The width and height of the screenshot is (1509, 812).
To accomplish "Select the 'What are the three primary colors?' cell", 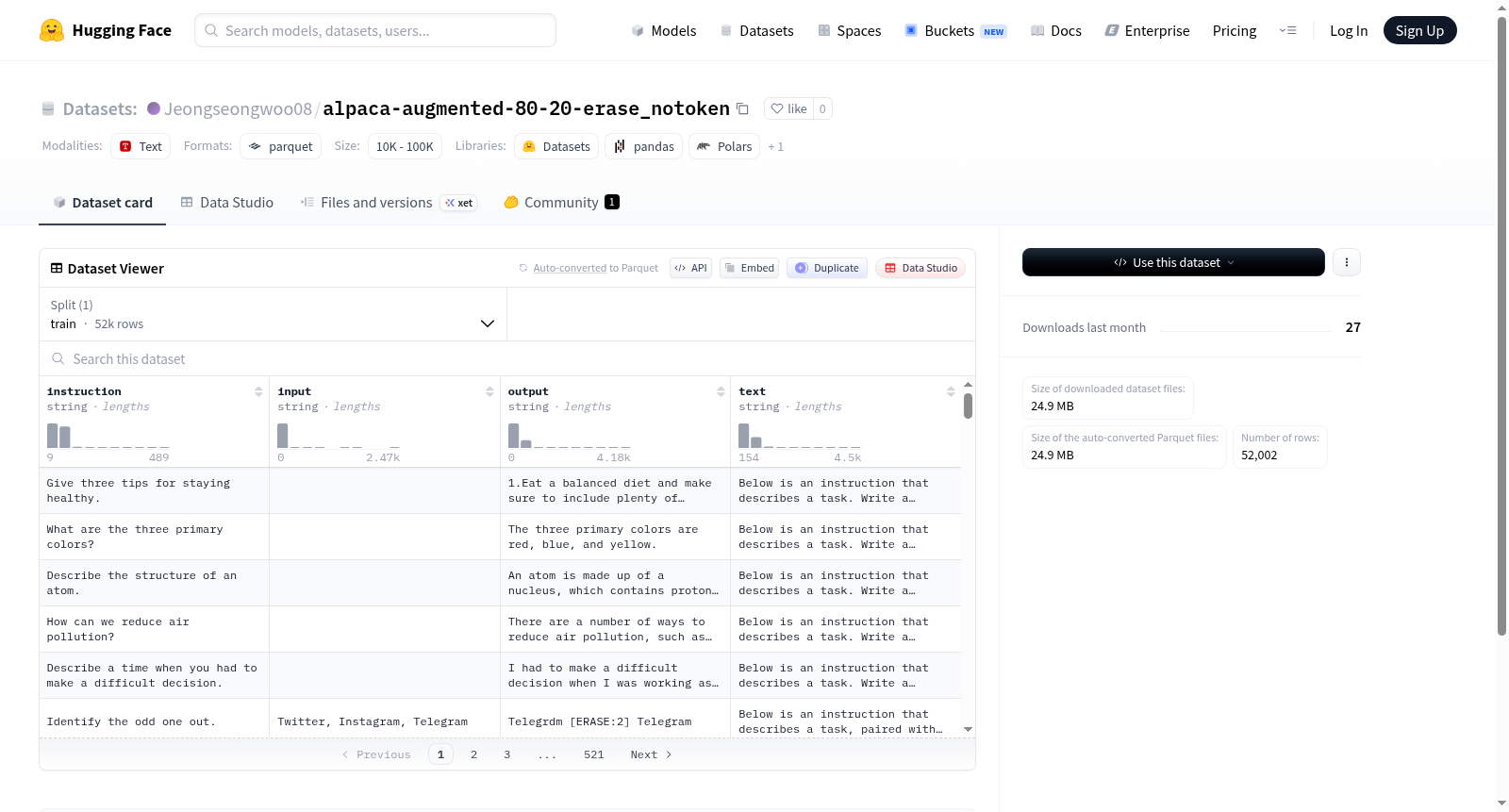I will (154, 537).
